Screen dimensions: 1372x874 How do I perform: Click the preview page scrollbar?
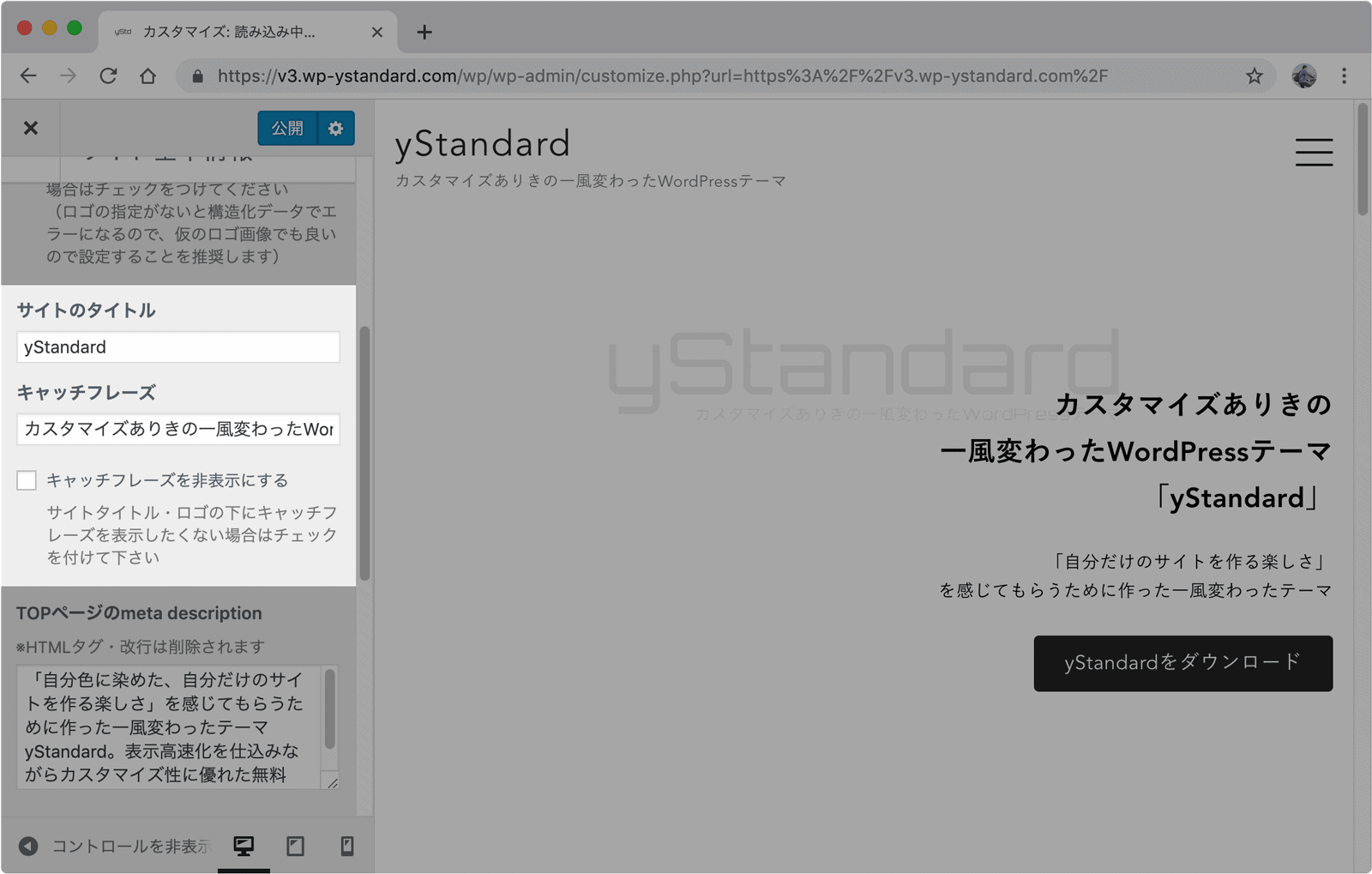click(x=1362, y=160)
